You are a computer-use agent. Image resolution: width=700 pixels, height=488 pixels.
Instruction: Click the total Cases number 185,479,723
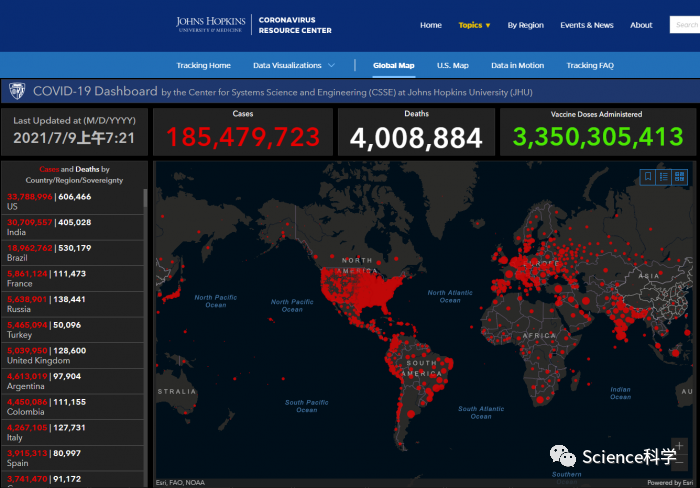(x=243, y=137)
